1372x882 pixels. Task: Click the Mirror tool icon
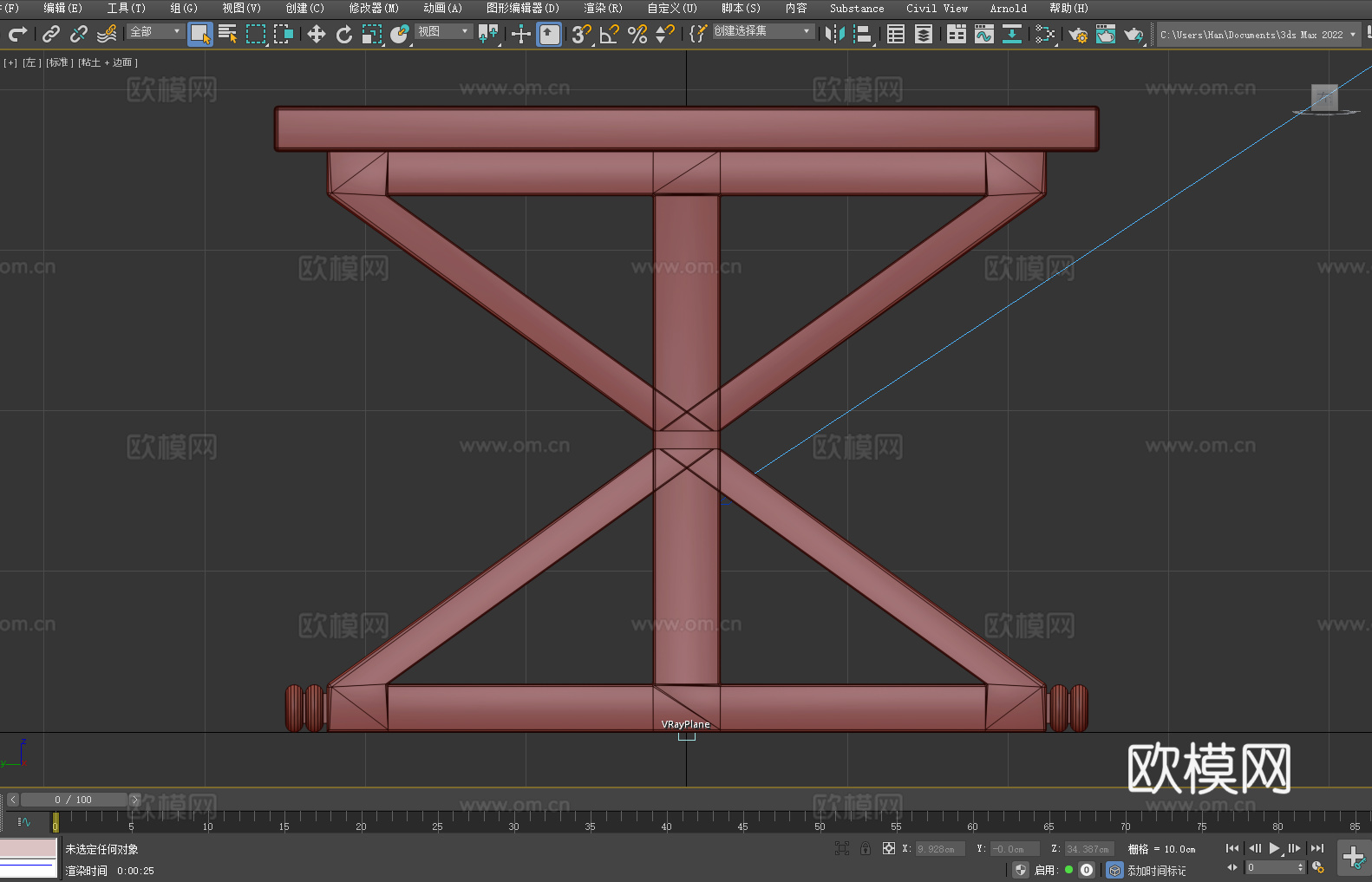pyautogui.click(x=835, y=34)
